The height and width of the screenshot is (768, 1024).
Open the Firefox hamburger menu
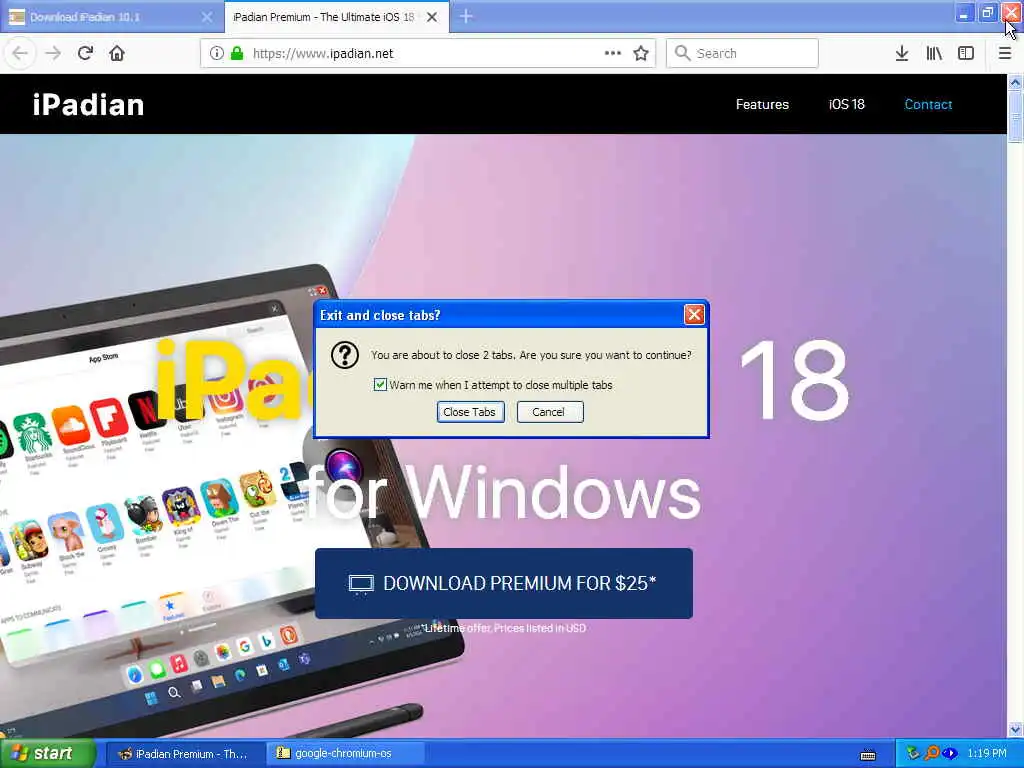(x=1005, y=53)
